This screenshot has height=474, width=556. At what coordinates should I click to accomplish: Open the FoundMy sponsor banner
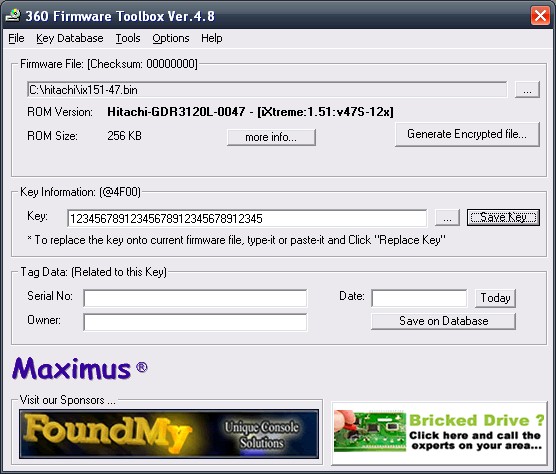pyautogui.click(x=169, y=434)
